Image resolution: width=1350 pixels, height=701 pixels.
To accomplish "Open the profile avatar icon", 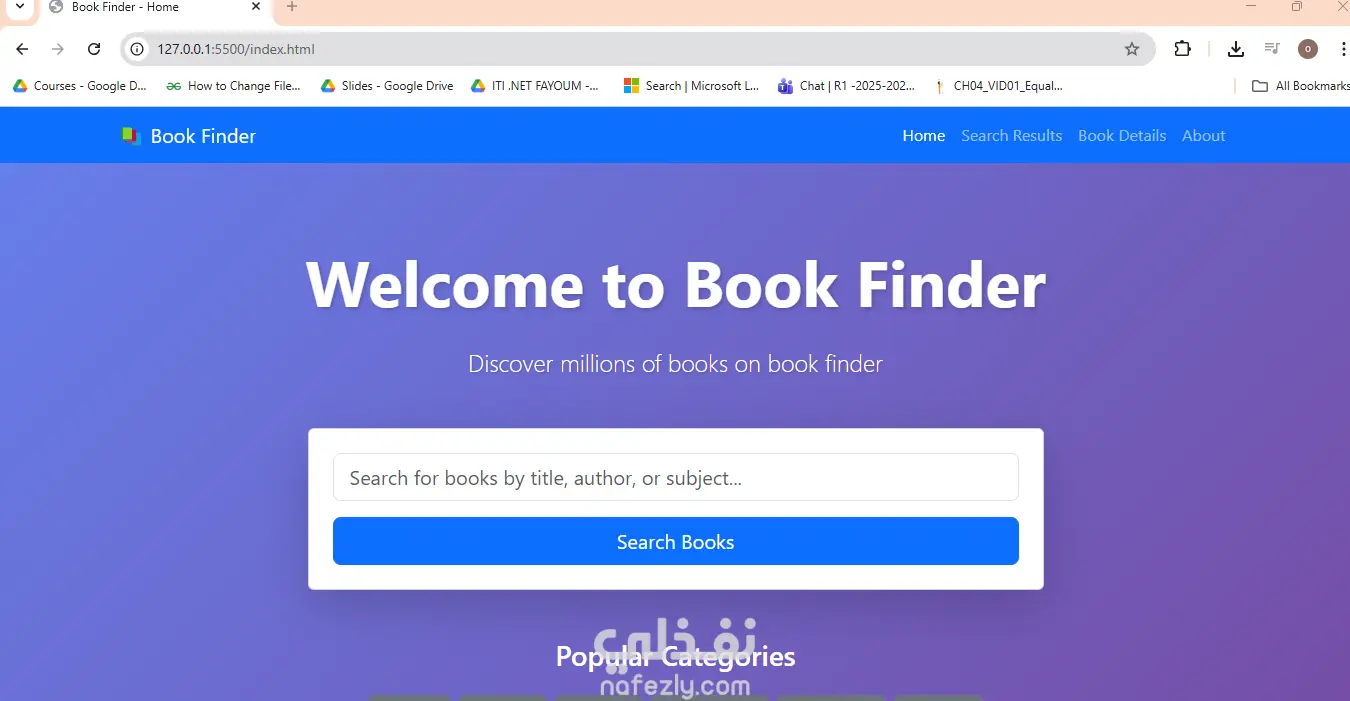I will point(1308,49).
